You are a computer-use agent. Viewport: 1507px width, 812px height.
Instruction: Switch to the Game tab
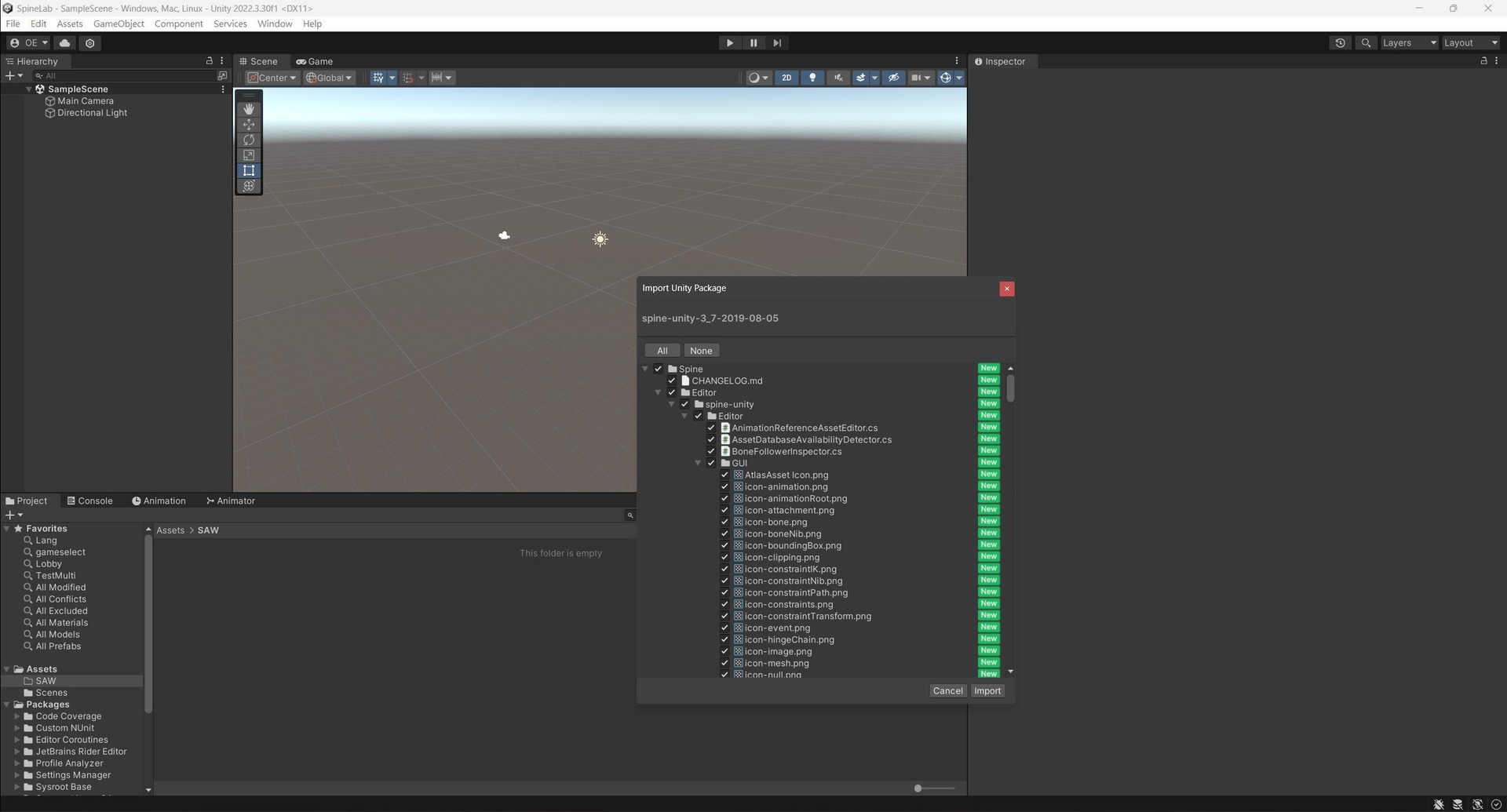point(314,60)
